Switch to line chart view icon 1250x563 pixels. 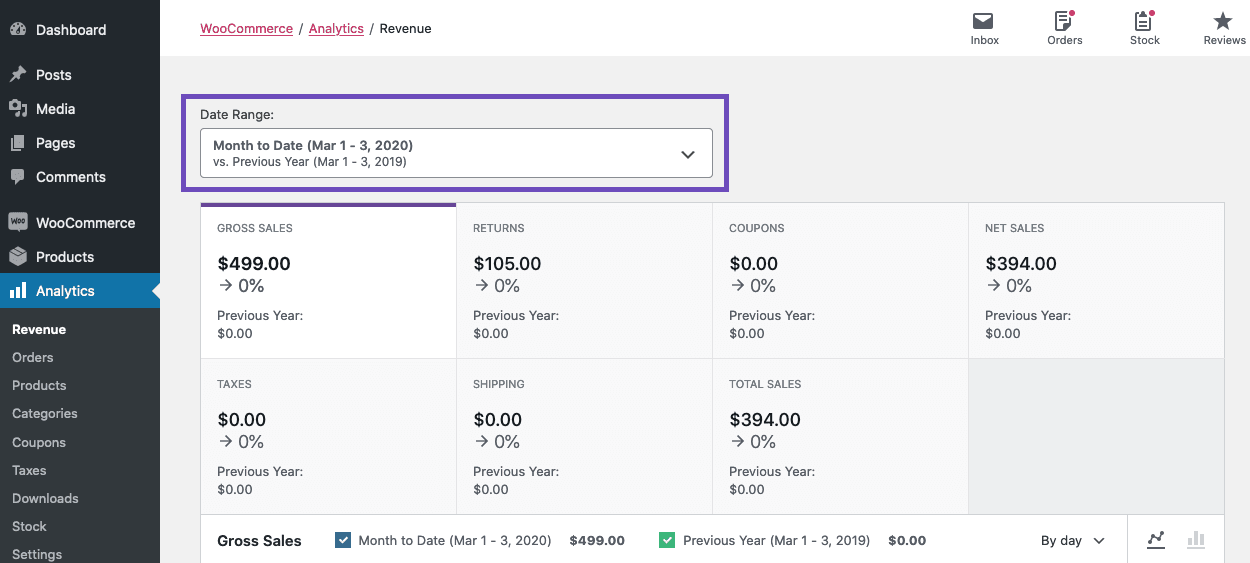tap(1156, 540)
